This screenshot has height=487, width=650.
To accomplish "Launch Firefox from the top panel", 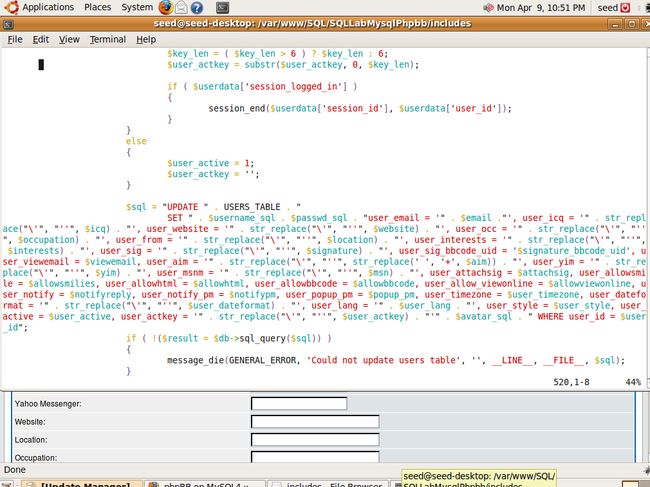I will (165, 7).
